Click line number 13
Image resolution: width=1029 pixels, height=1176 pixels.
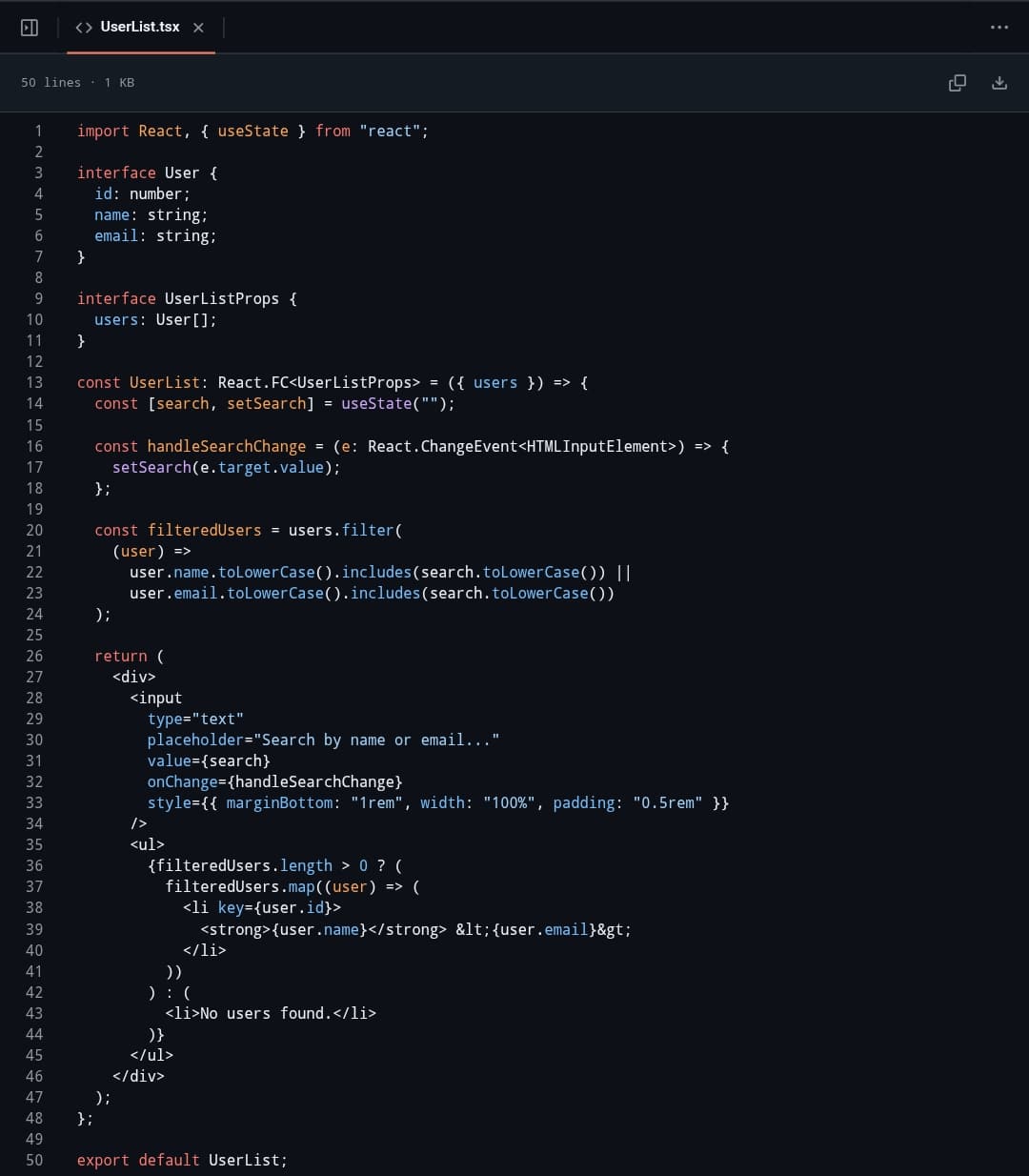coord(34,382)
